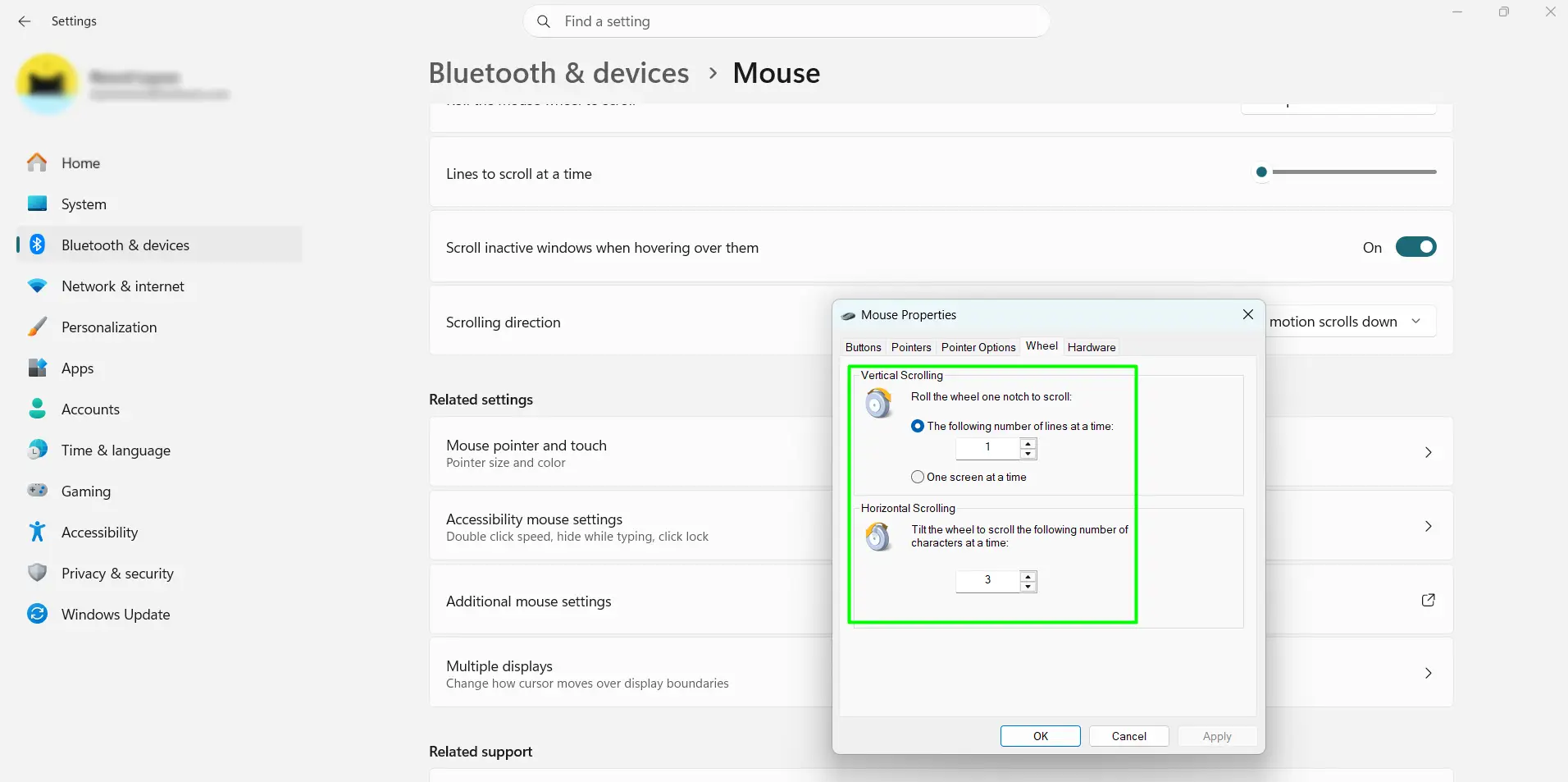Select 'The following number of lines' radio
Screen dimensions: 1568x782
[918, 426]
